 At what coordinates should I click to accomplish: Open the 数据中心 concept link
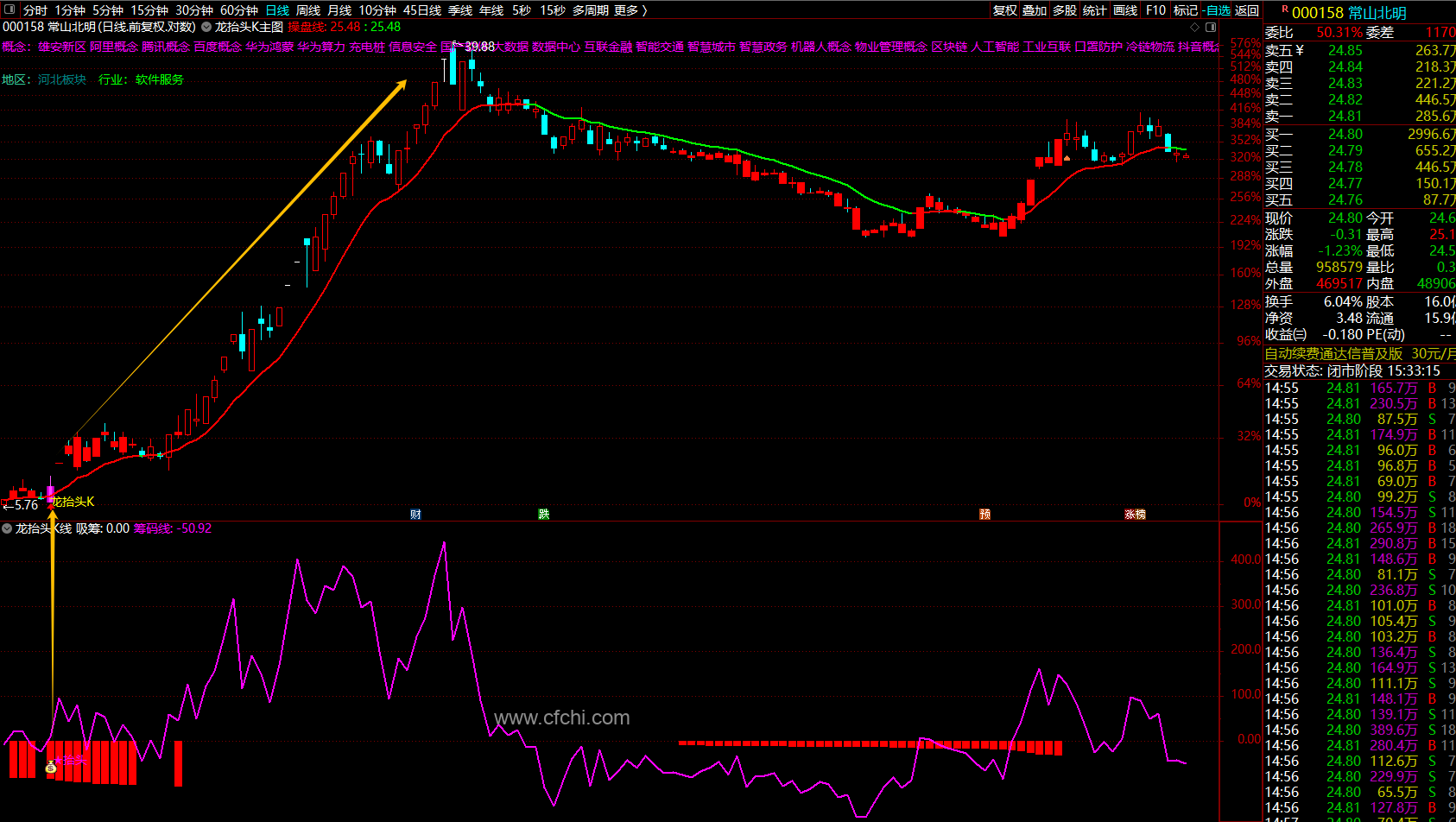click(x=556, y=47)
